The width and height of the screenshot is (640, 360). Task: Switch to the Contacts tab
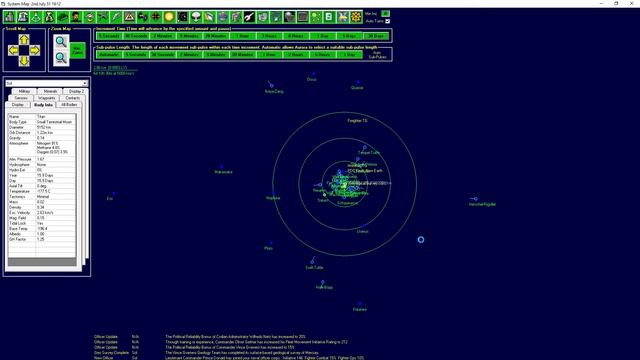(73, 98)
